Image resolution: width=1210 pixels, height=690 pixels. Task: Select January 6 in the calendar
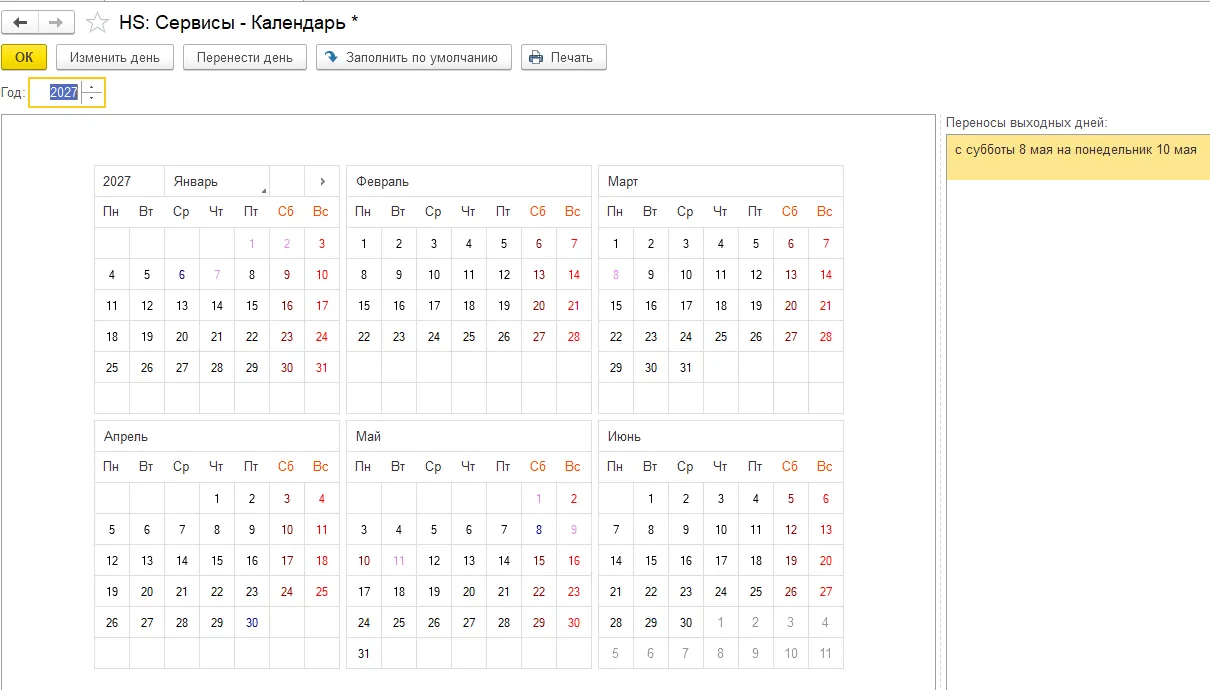182,275
